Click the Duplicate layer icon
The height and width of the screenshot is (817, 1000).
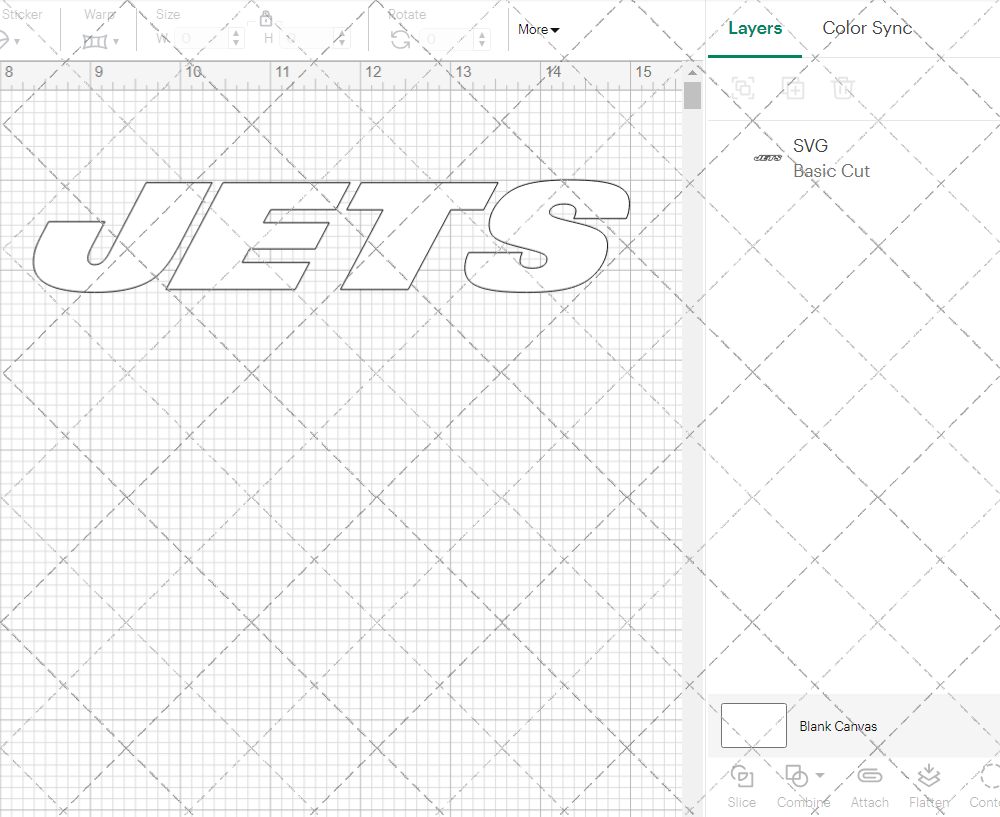click(x=793, y=88)
